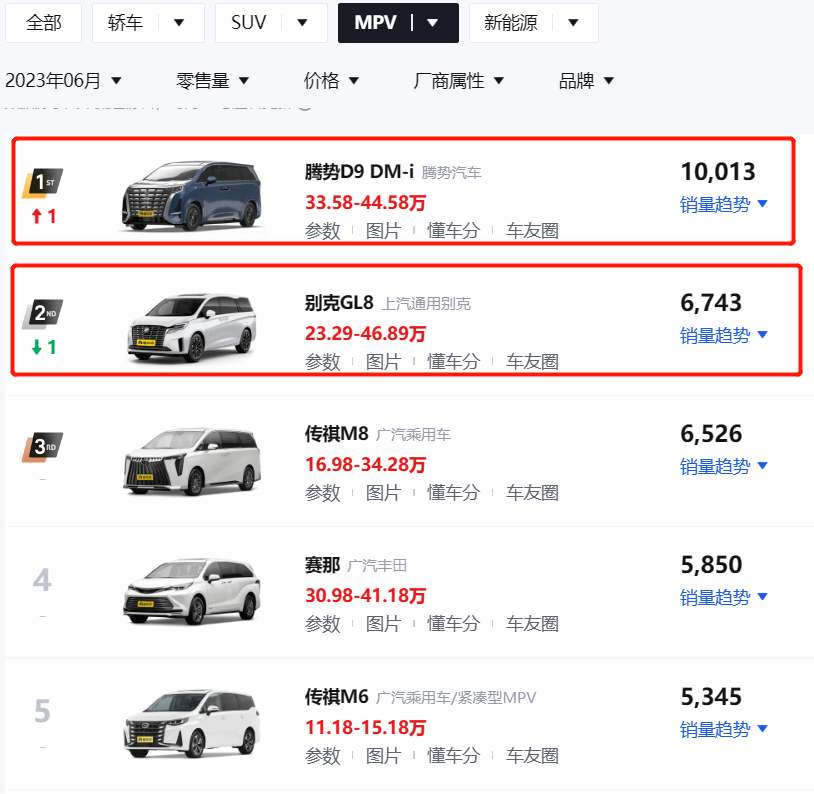Open 车友圈 link for 赛那
Screen dimensions: 814x794
tap(532, 623)
